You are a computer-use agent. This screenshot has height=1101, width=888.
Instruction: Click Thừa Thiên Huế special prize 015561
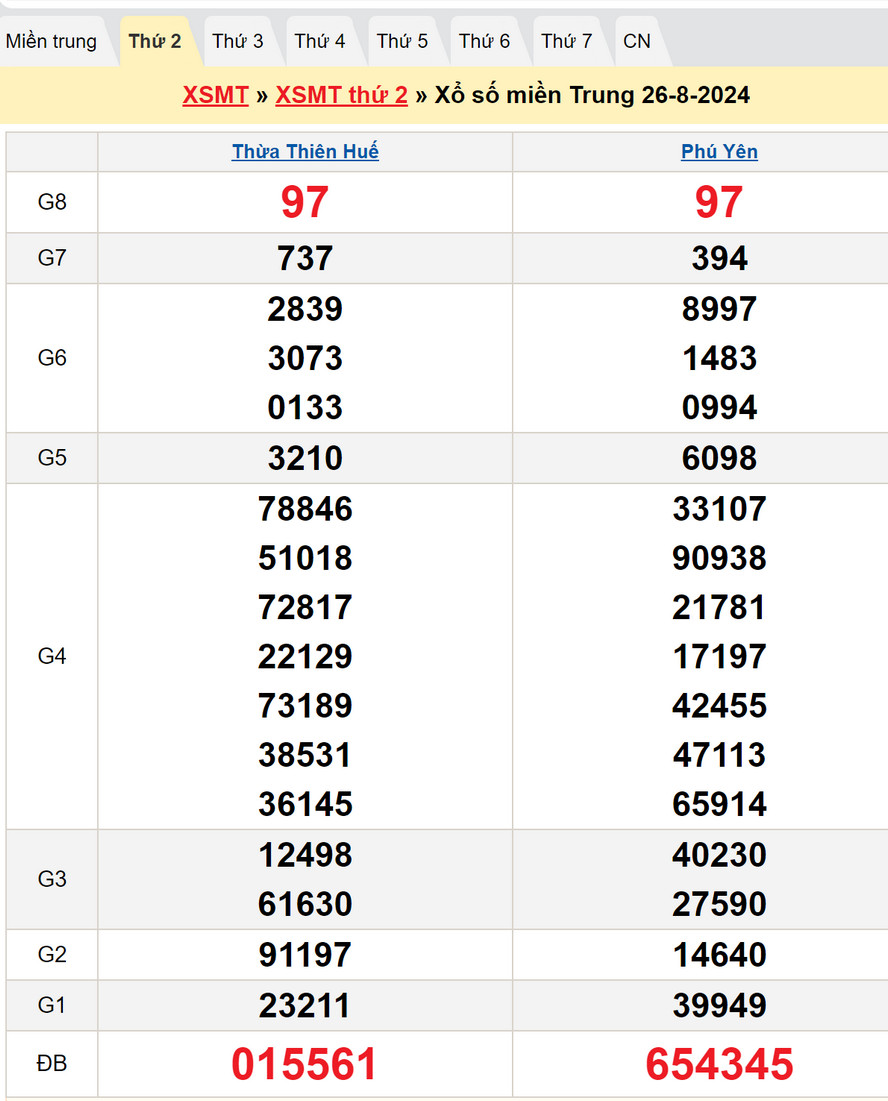305,1064
